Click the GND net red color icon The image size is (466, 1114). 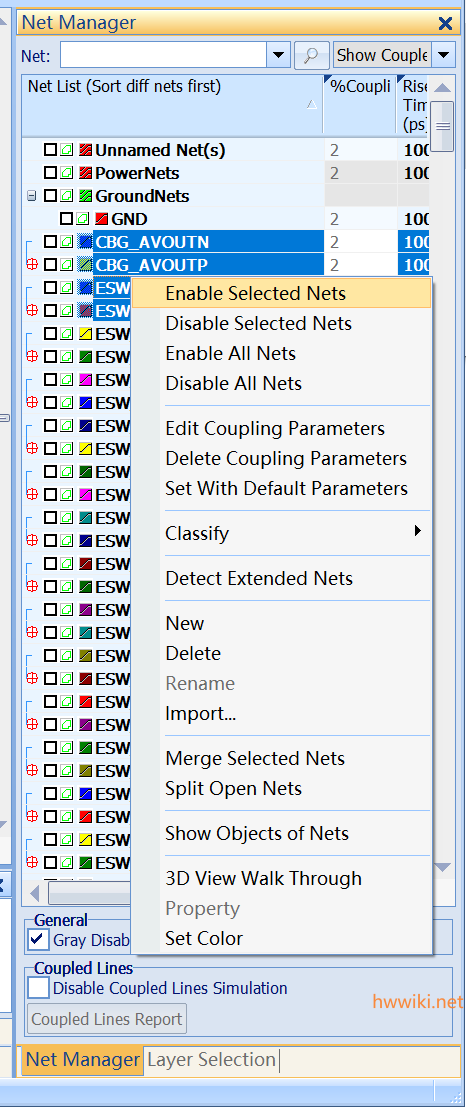(102, 219)
